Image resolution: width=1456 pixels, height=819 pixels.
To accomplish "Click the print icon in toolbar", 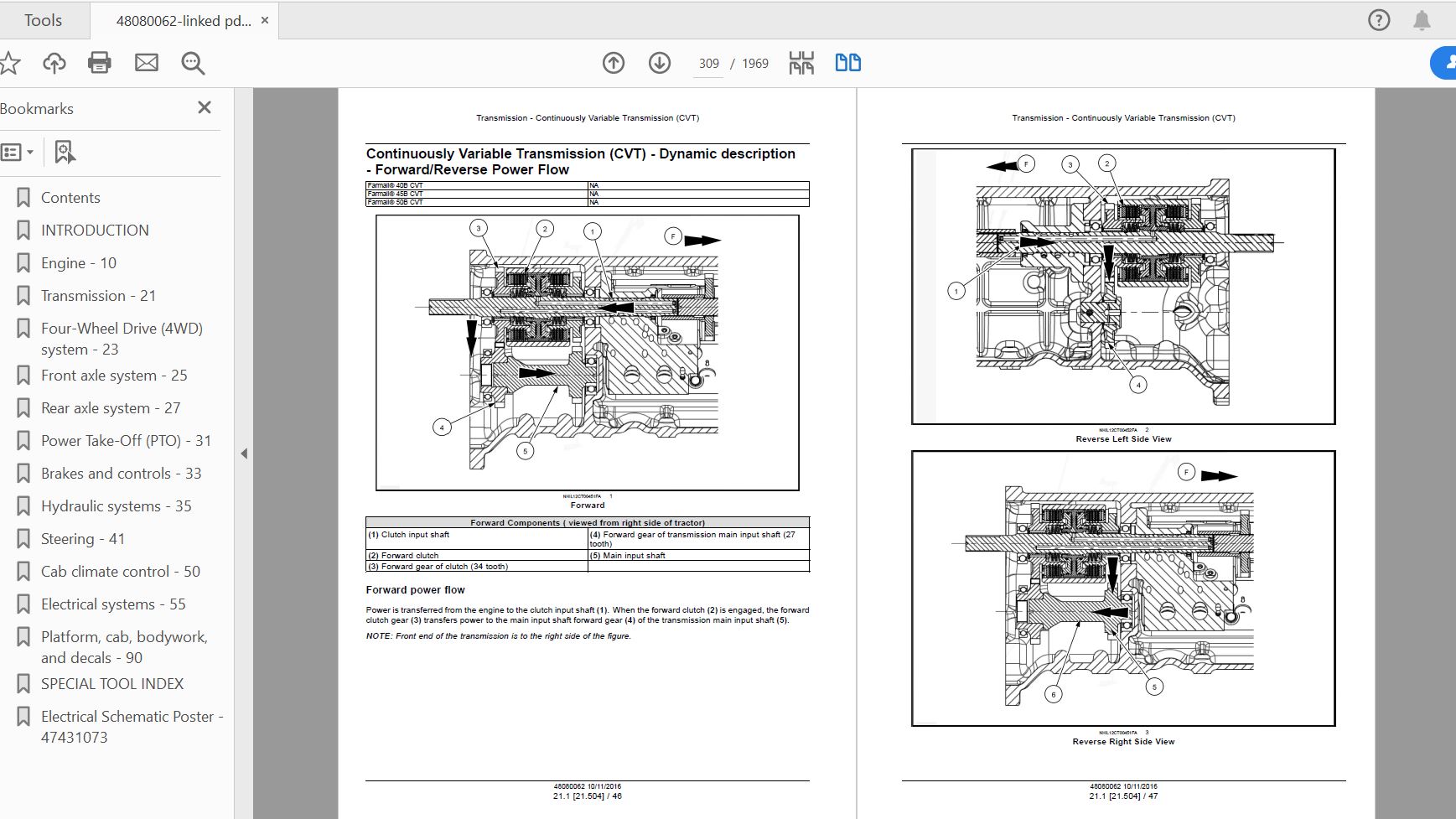I will point(100,63).
